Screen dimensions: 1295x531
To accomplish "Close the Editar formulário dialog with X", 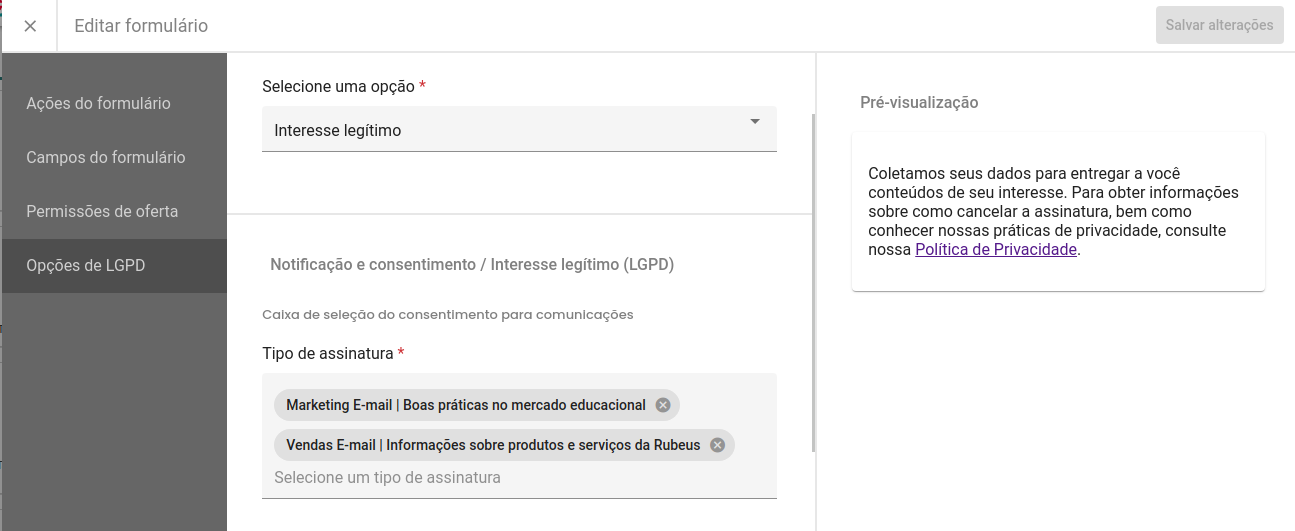I will (30, 26).
